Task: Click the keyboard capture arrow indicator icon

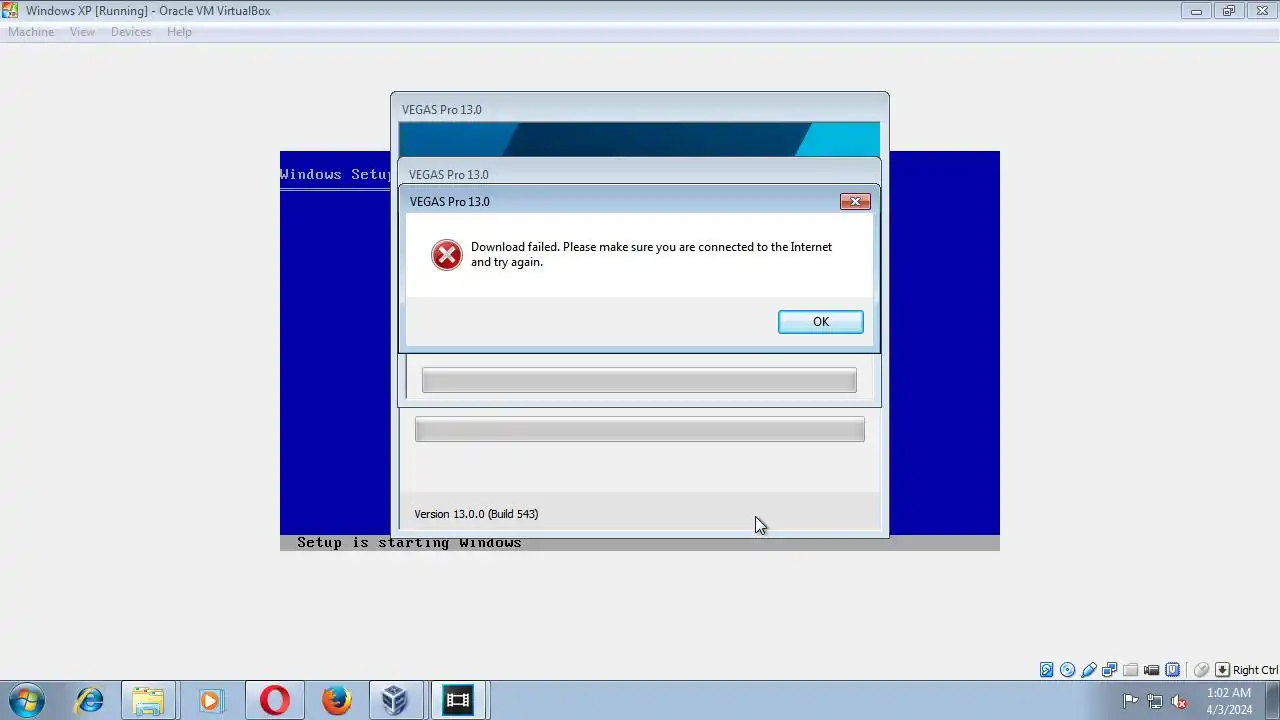Action: click(x=1222, y=670)
